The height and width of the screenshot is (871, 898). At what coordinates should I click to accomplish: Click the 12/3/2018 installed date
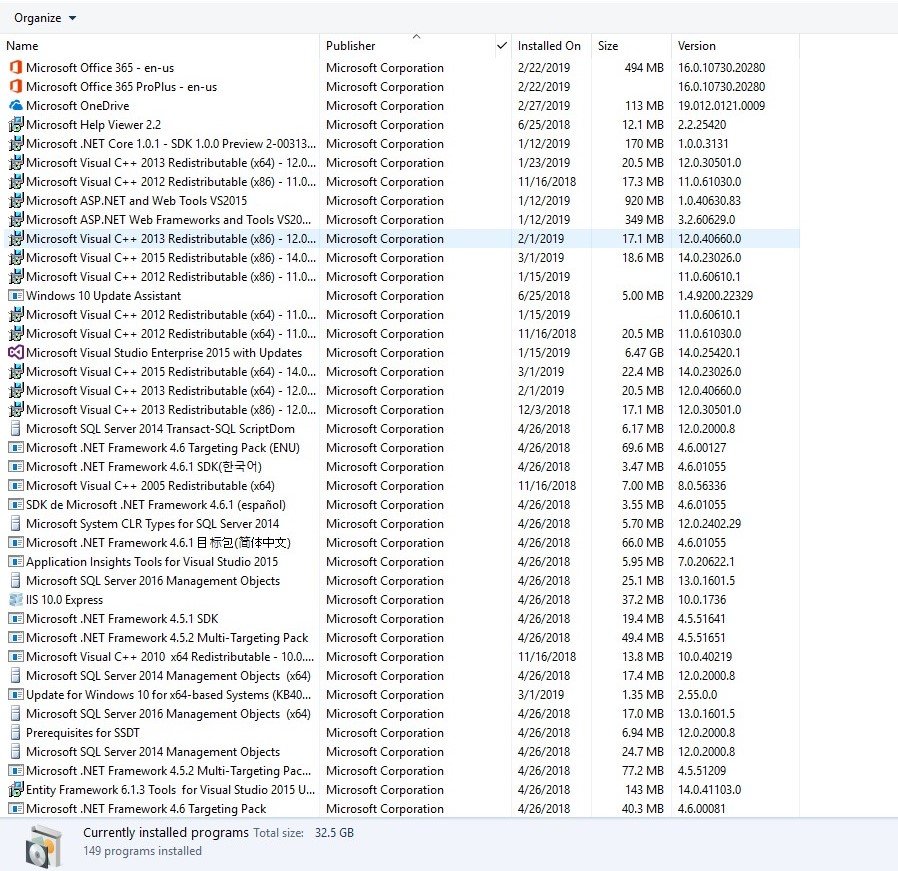[x=543, y=409]
